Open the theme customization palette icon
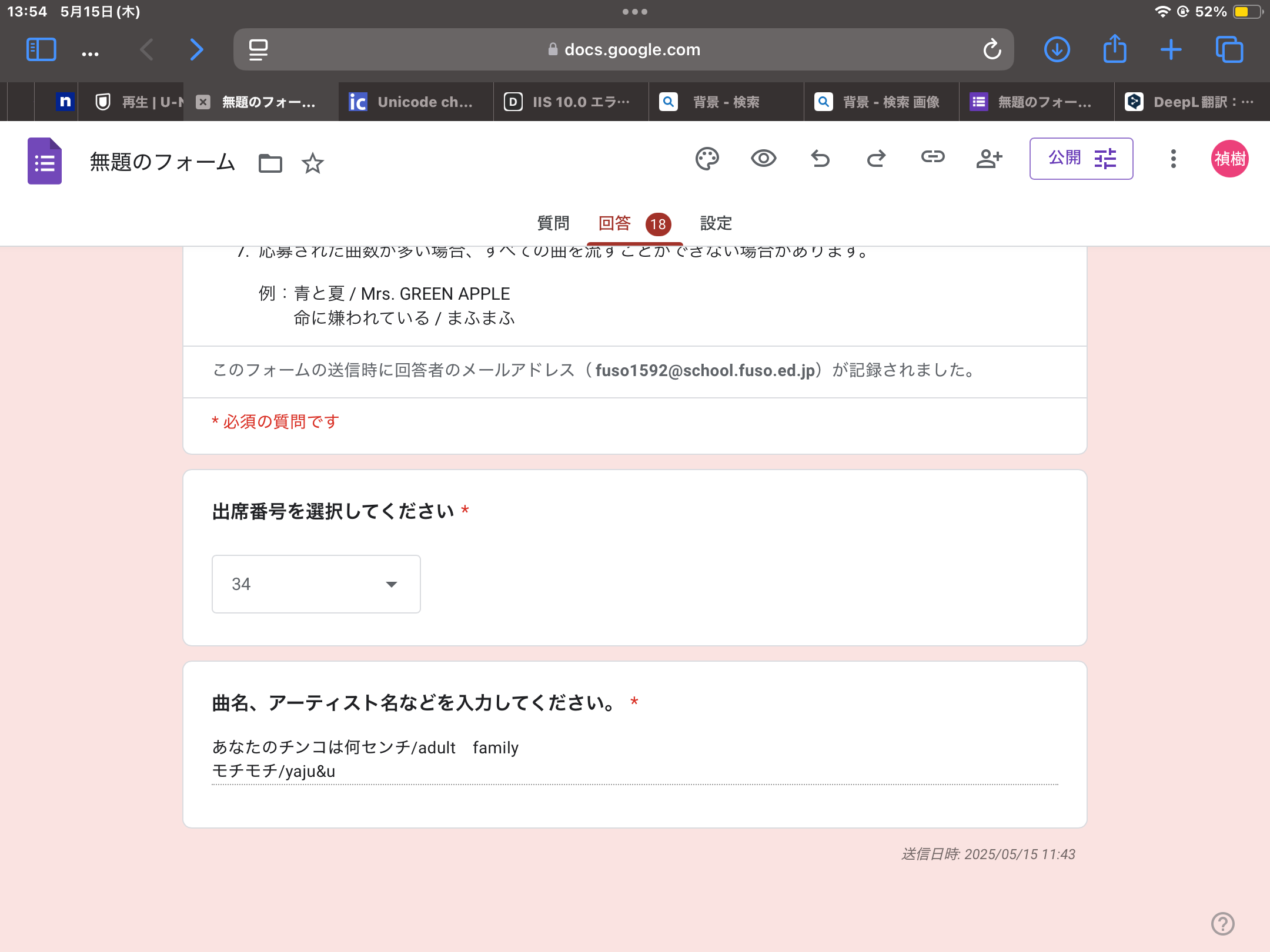The image size is (1270, 952). [x=707, y=159]
